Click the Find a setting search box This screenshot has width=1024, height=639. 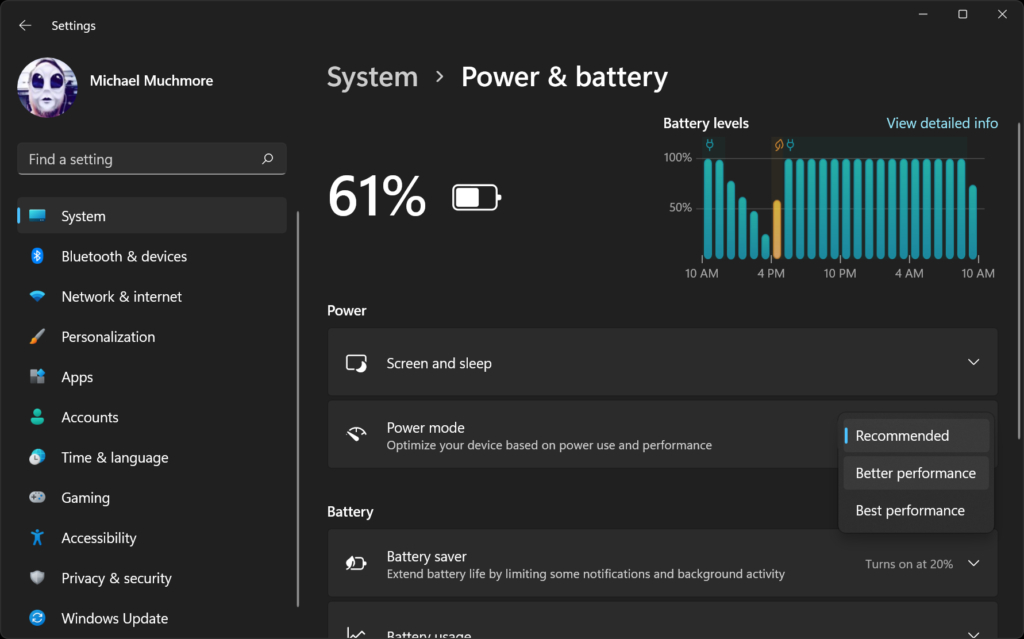tap(140, 159)
